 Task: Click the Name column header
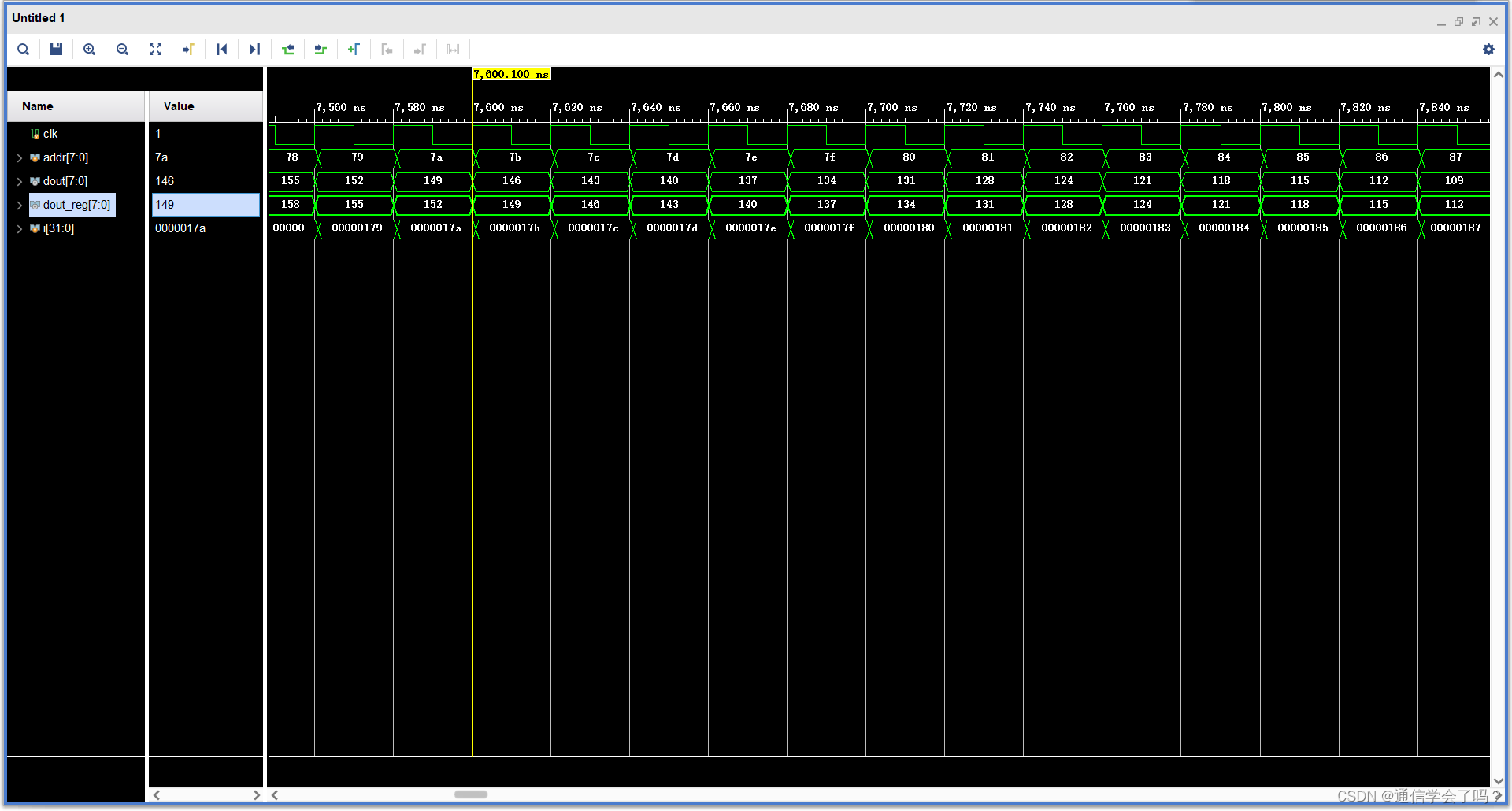tap(76, 106)
